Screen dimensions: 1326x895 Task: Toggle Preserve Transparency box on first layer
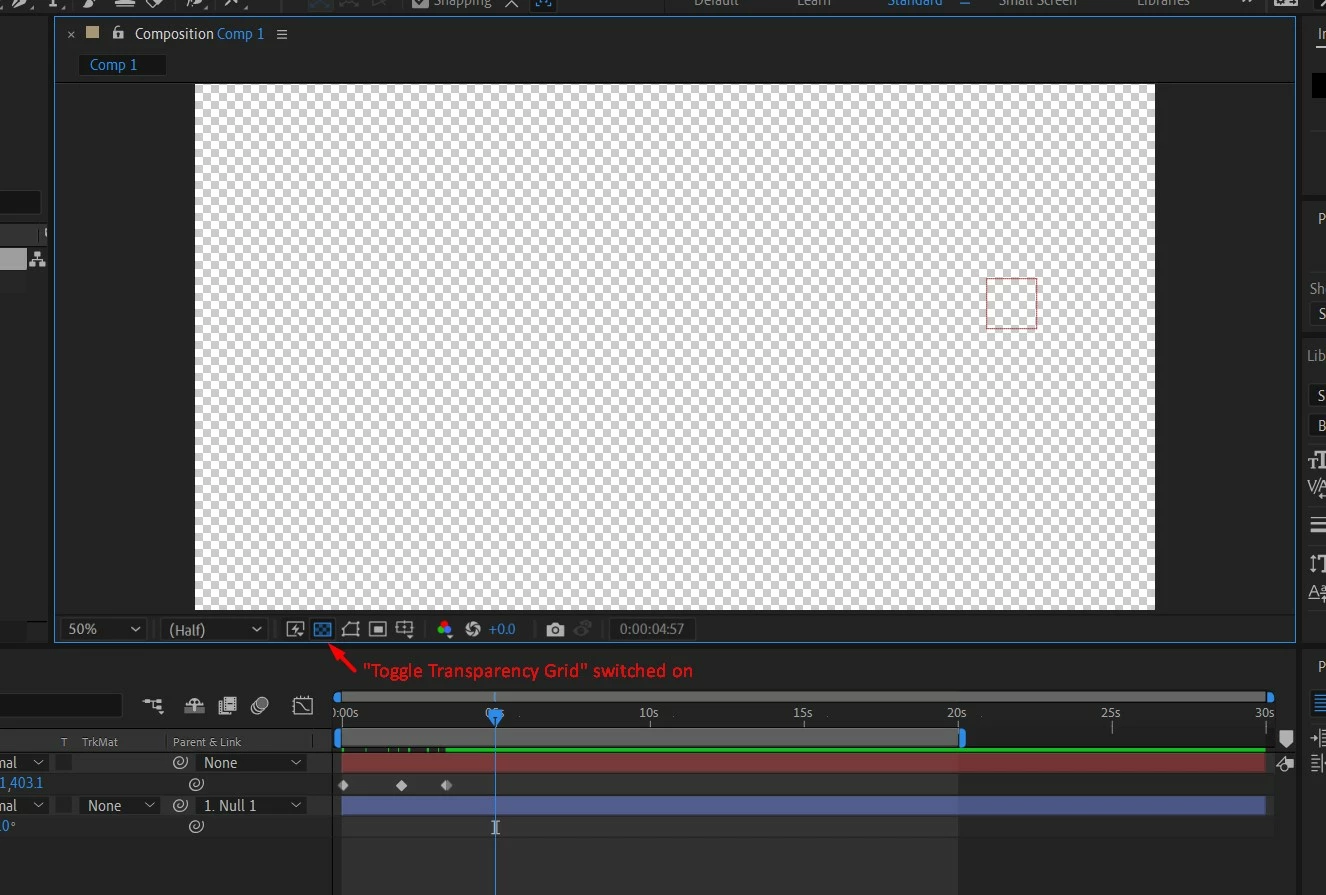(63, 763)
